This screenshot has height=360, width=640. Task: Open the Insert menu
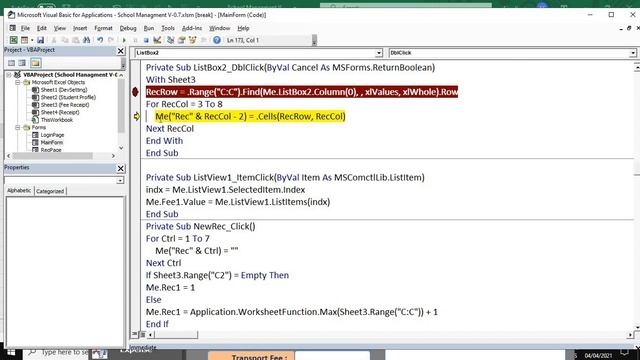(x=80, y=28)
